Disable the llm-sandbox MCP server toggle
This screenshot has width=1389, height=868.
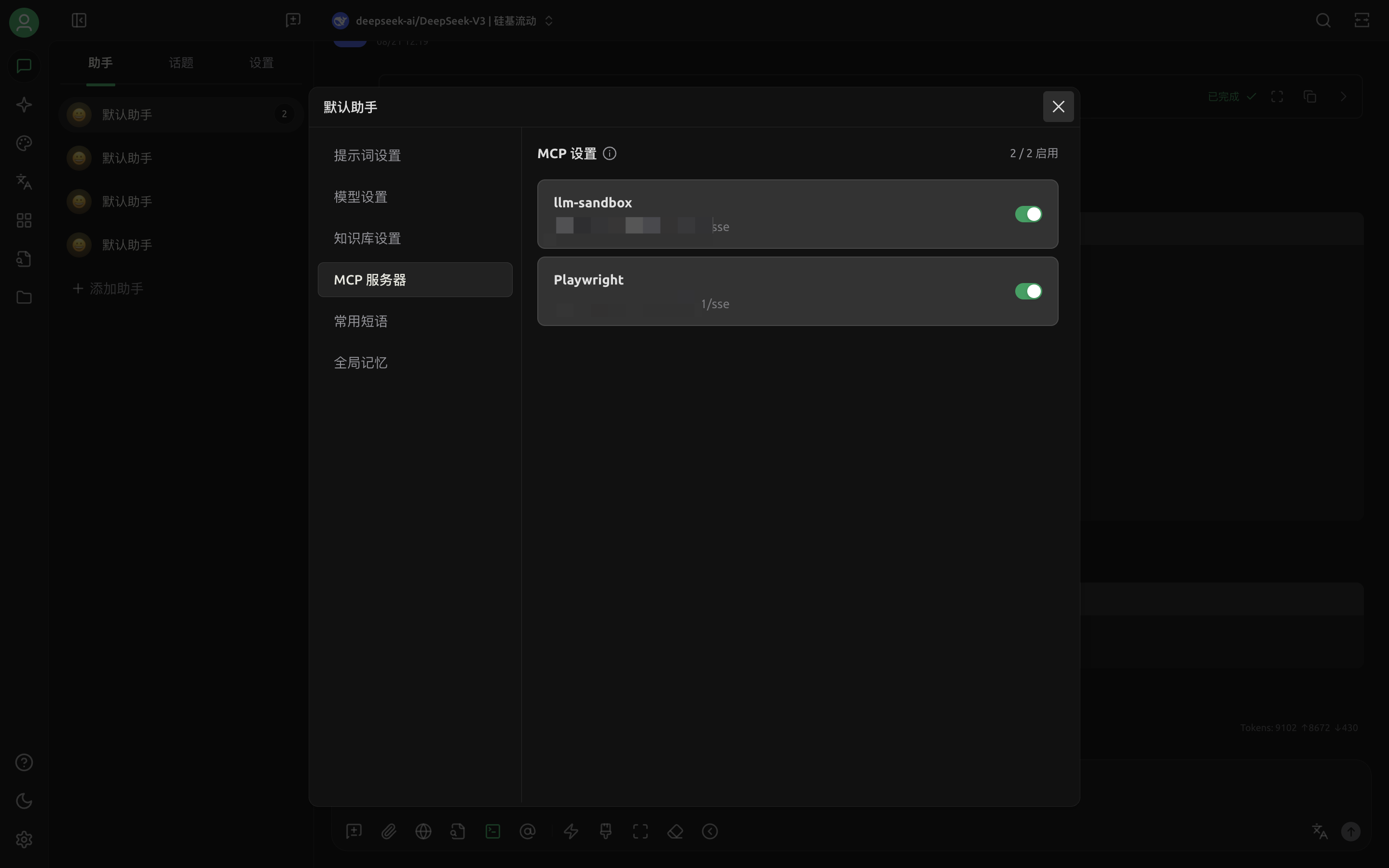(x=1028, y=214)
